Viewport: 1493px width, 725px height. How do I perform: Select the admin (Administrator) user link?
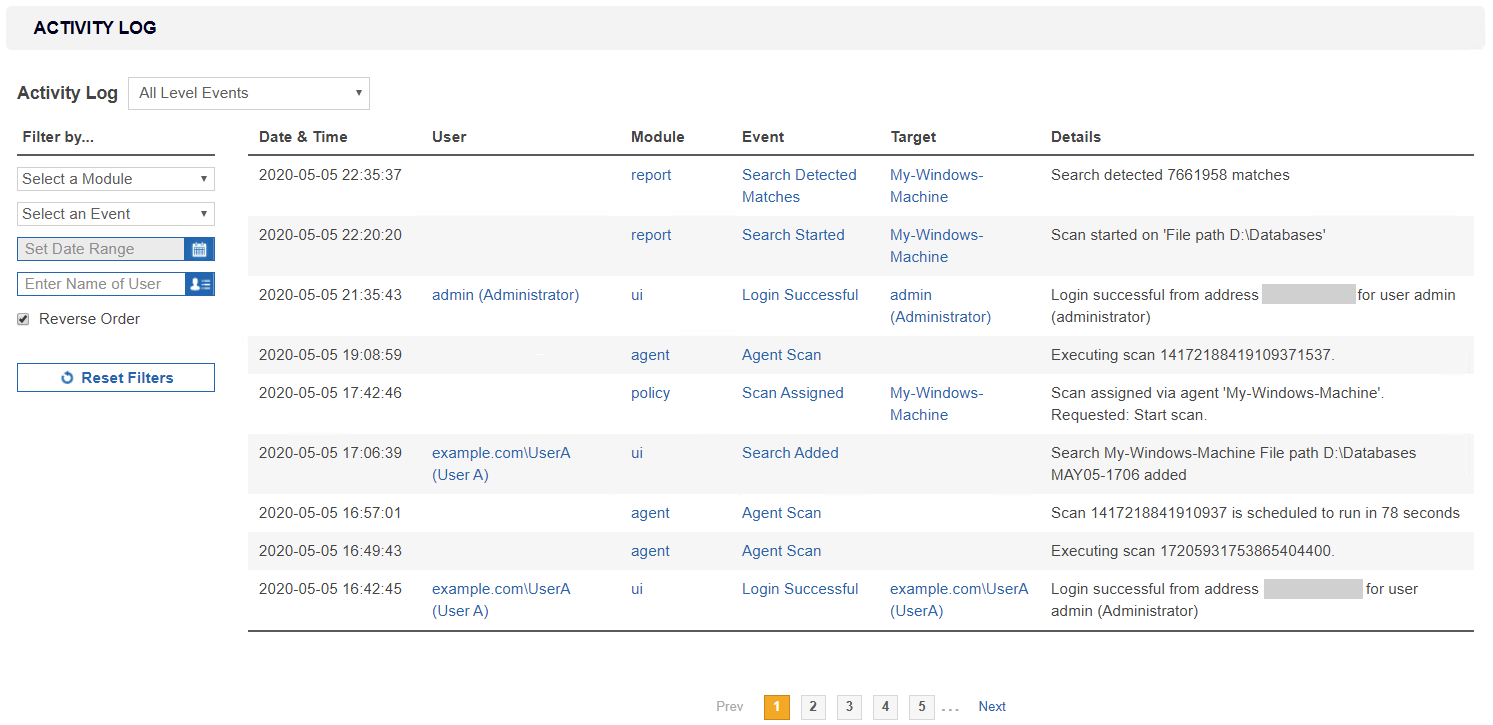(x=505, y=294)
